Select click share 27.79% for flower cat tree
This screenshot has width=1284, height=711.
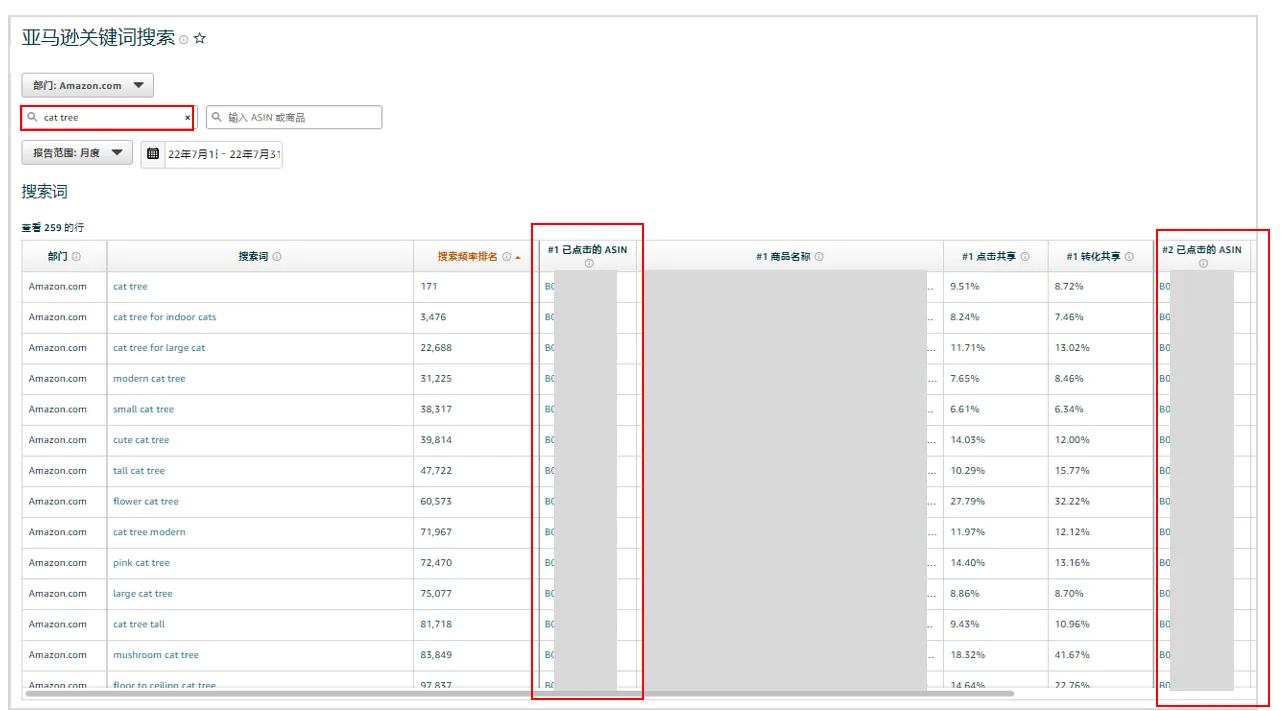(967, 502)
